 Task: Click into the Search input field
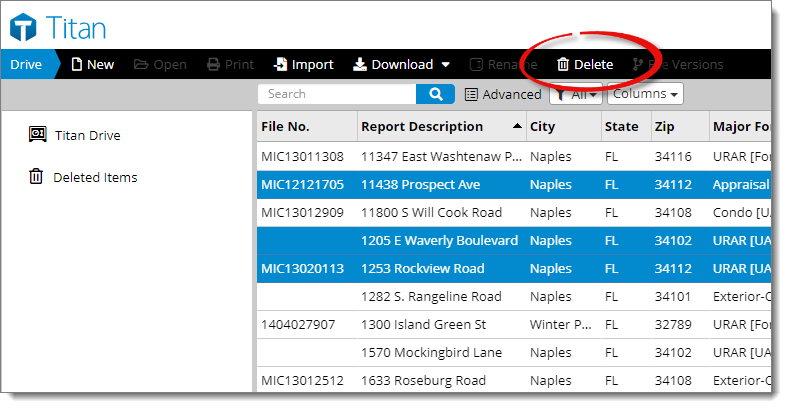[338, 94]
